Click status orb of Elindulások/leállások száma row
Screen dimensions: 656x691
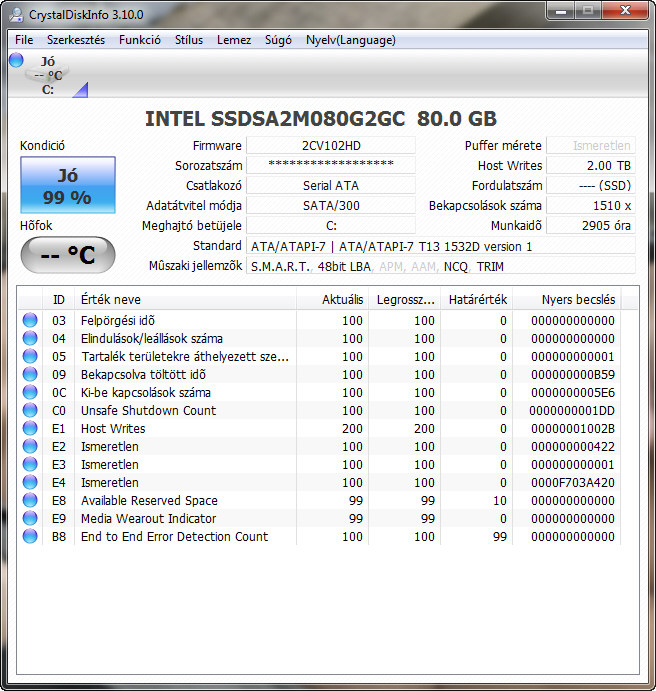tap(30, 338)
